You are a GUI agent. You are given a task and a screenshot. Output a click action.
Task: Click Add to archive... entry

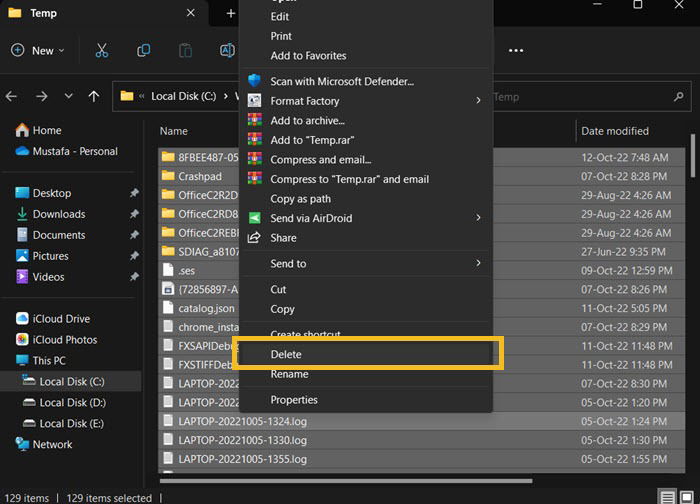pyautogui.click(x=366, y=121)
